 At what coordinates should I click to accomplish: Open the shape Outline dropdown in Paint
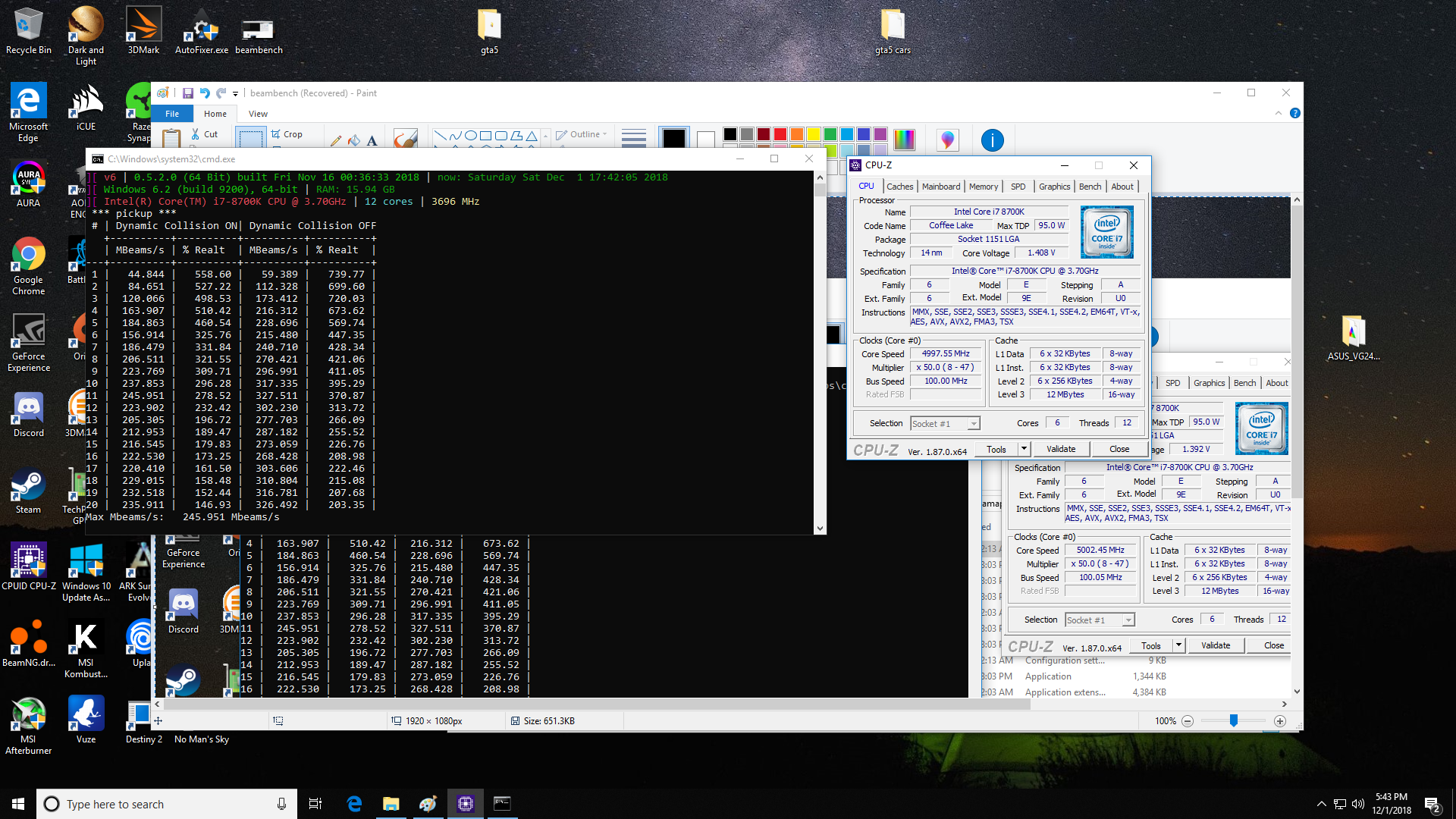[x=582, y=134]
